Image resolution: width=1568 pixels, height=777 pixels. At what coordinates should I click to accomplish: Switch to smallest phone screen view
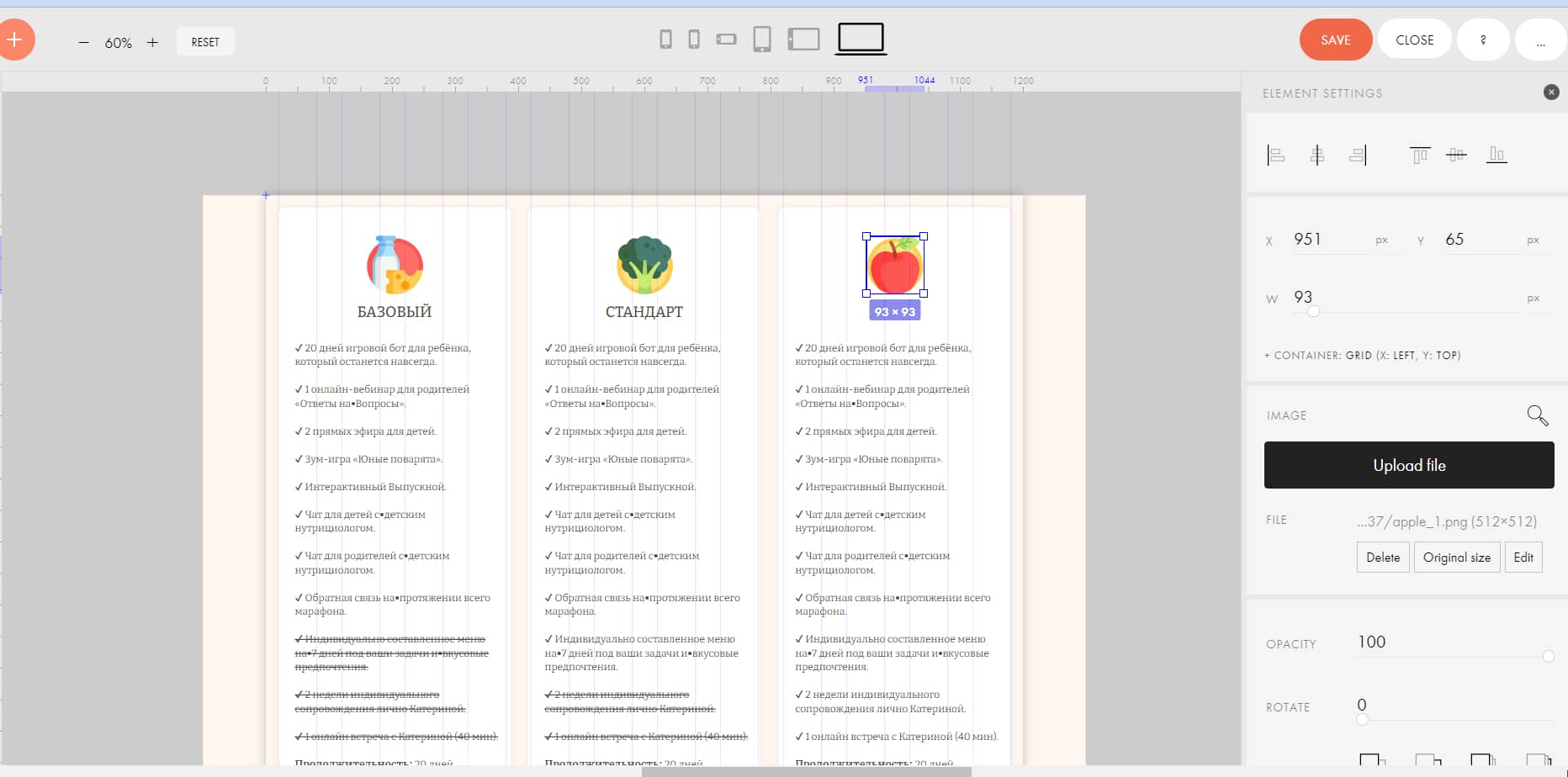[x=665, y=39]
